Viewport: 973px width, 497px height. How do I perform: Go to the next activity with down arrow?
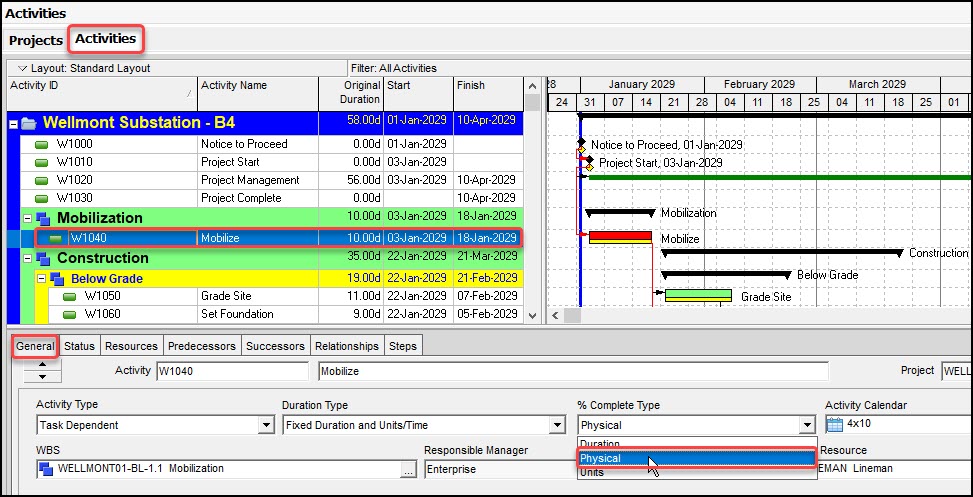tap(42, 377)
